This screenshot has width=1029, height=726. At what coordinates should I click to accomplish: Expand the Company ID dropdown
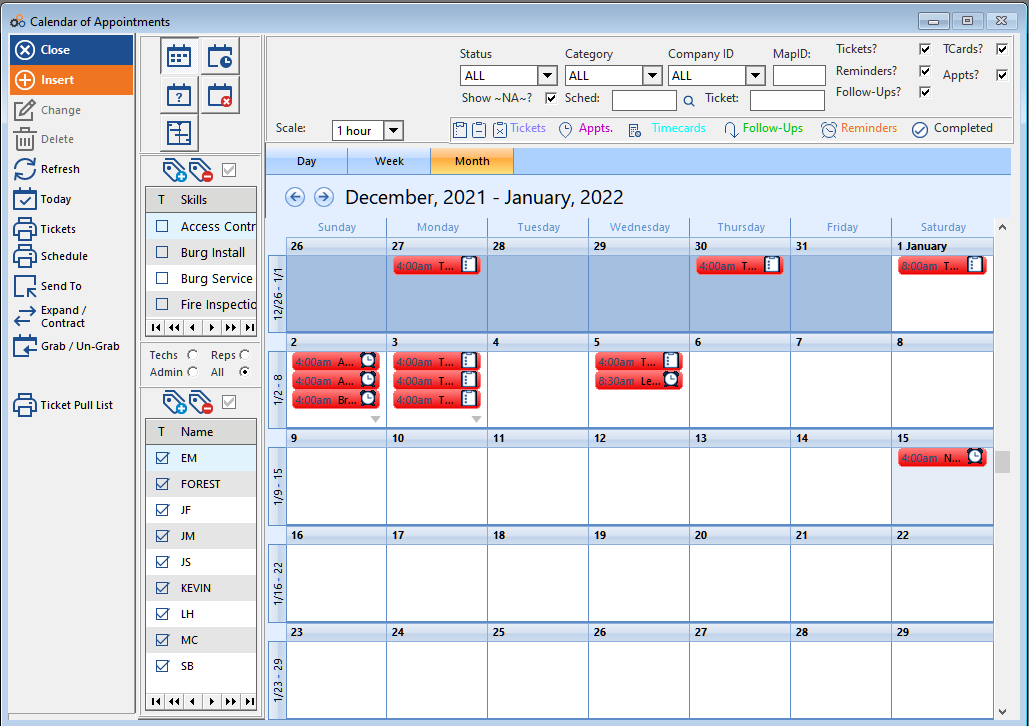point(755,76)
